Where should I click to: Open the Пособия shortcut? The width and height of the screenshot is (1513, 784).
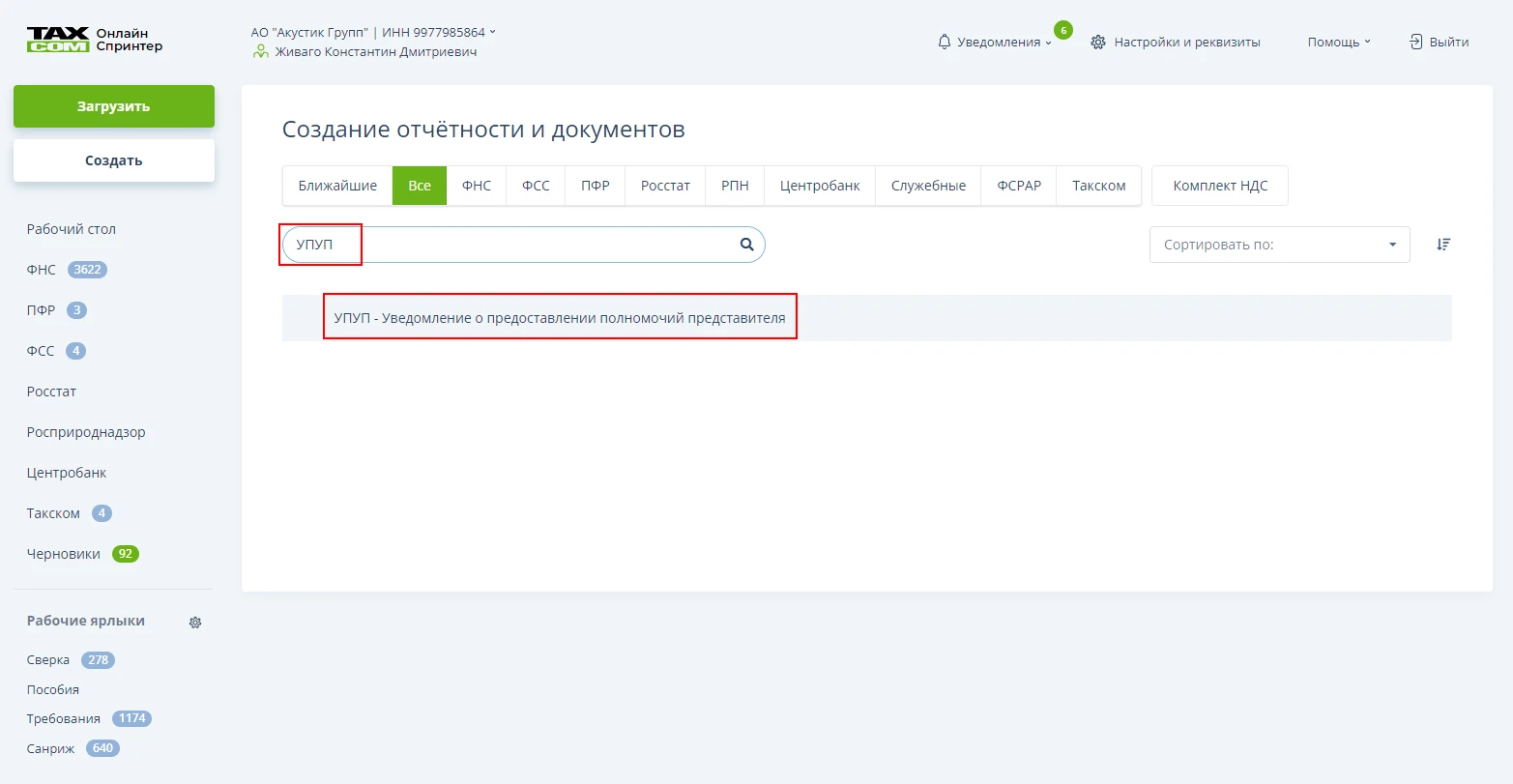point(53,689)
